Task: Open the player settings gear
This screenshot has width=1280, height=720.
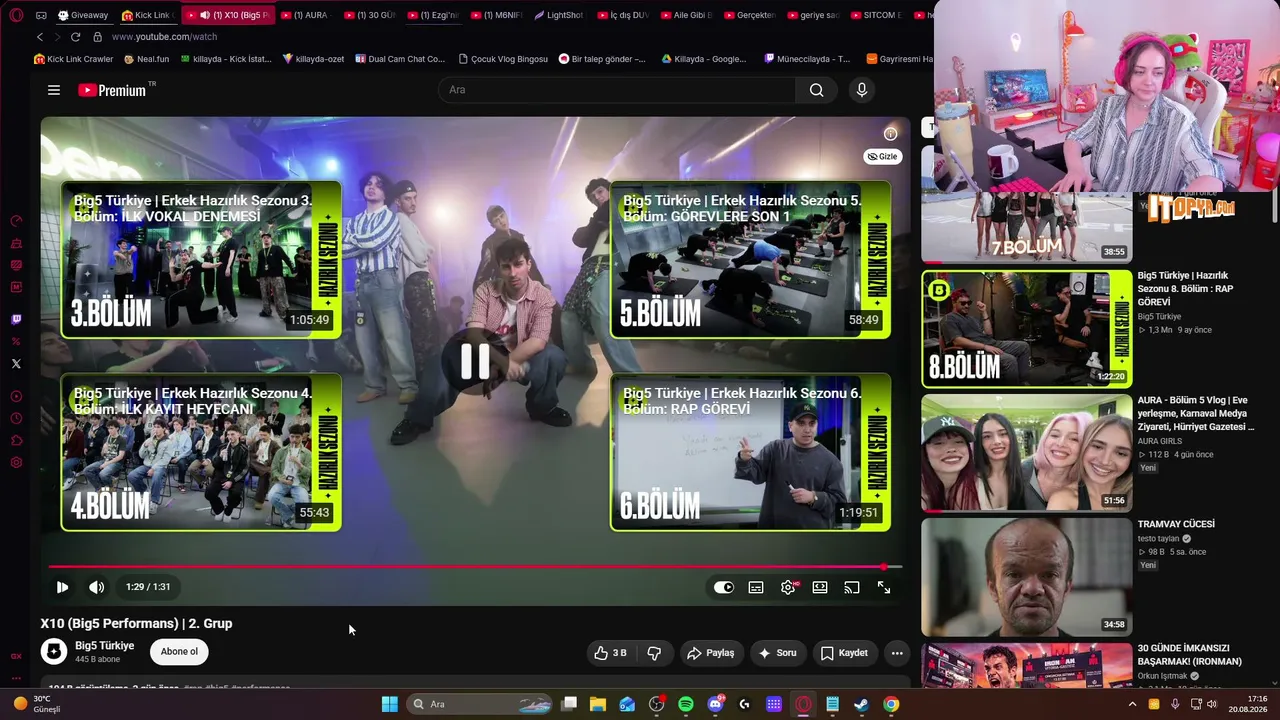Action: [x=788, y=587]
